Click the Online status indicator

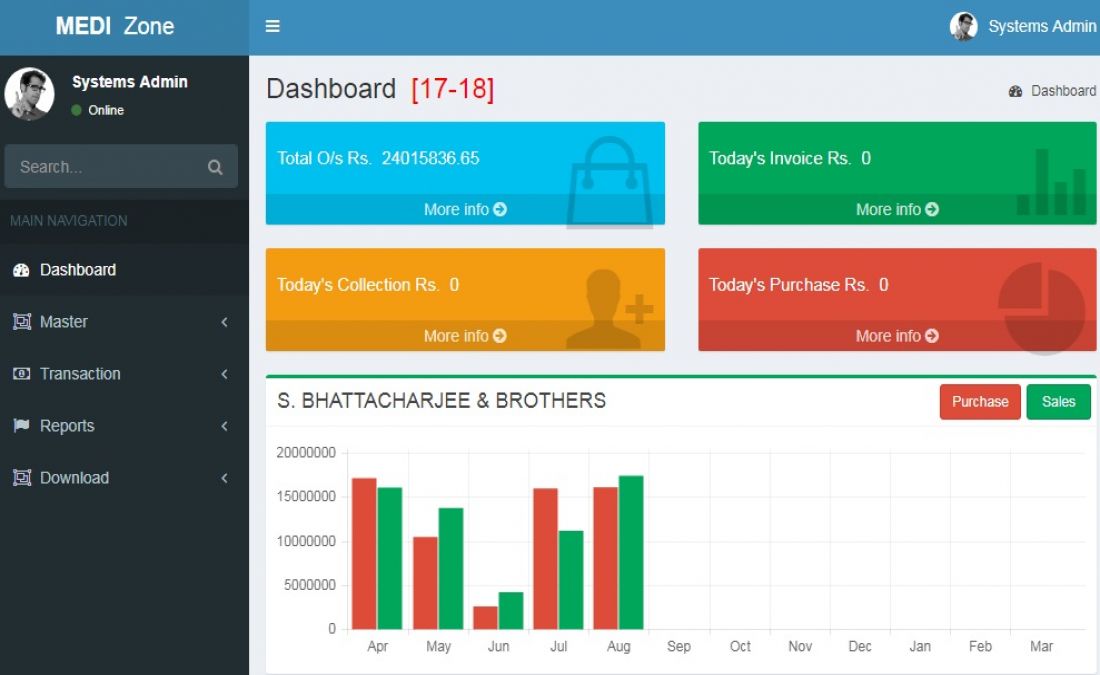75,110
